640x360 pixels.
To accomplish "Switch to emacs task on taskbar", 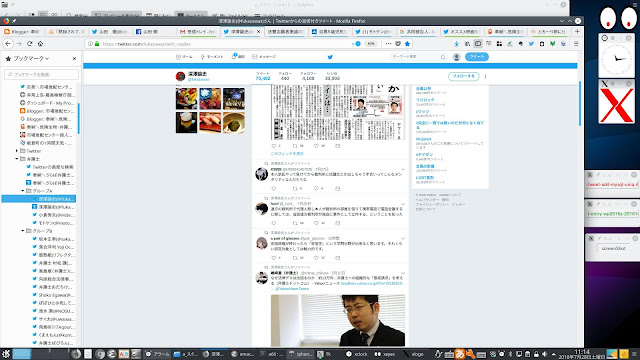I will click(x=242, y=354).
